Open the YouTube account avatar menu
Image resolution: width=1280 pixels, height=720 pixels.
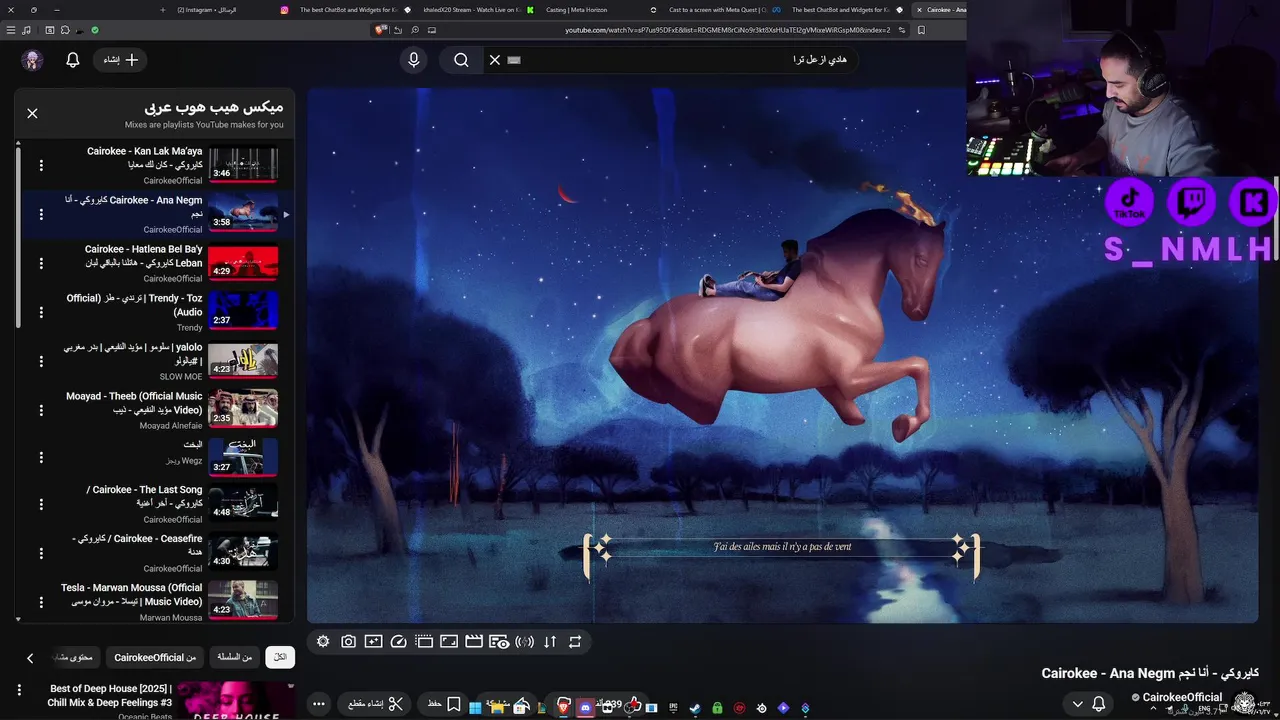click(32, 60)
